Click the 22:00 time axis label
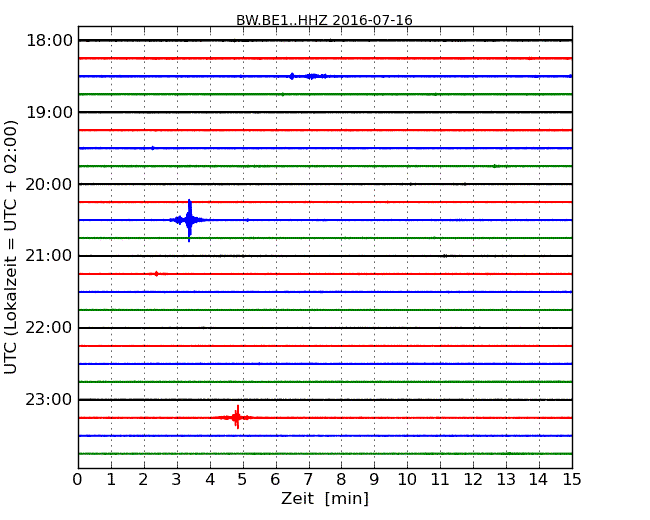This screenshot has height=520, width=650. [49, 328]
